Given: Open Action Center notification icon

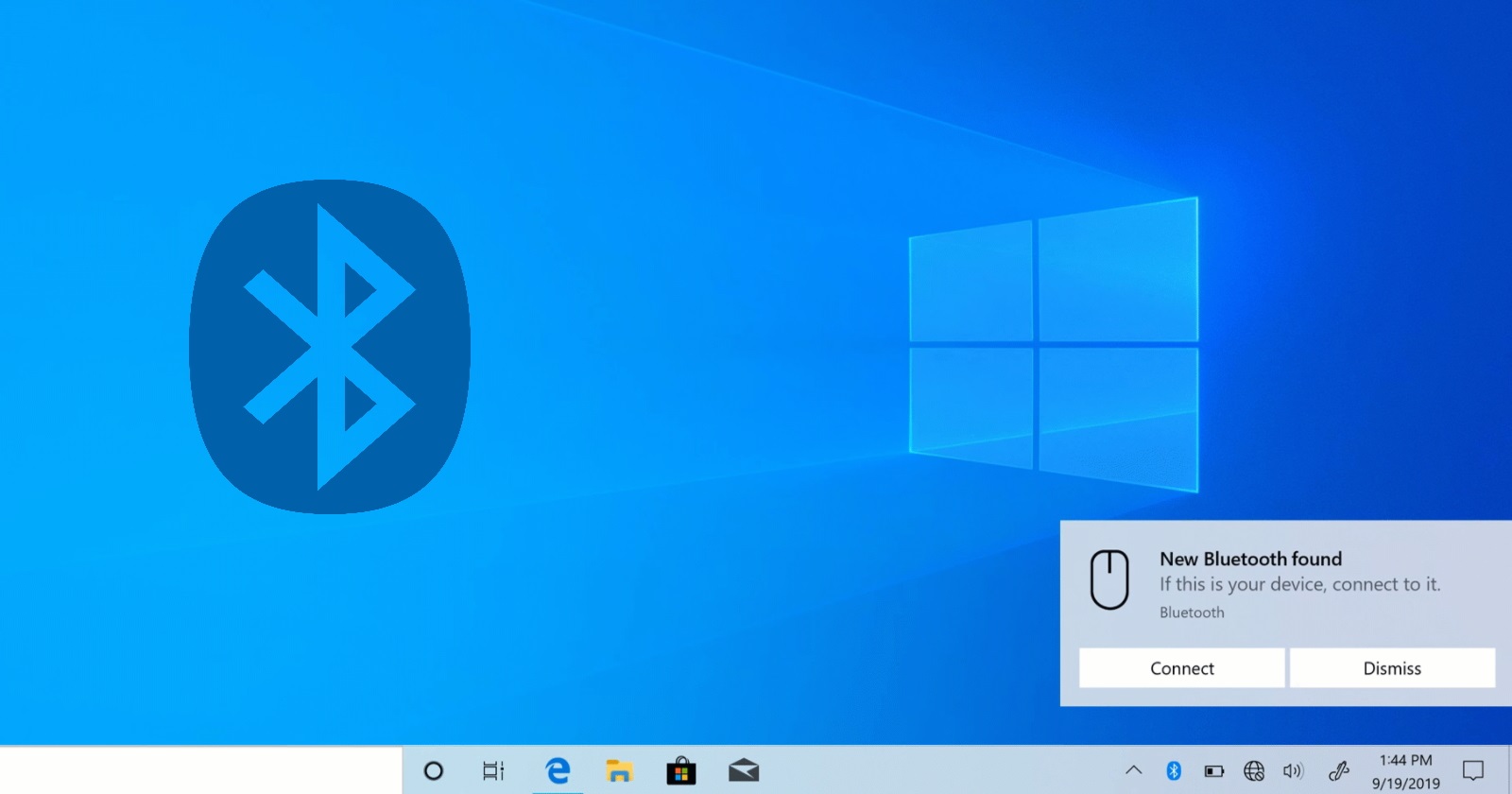Looking at the screenshot, I should 1473,771.
